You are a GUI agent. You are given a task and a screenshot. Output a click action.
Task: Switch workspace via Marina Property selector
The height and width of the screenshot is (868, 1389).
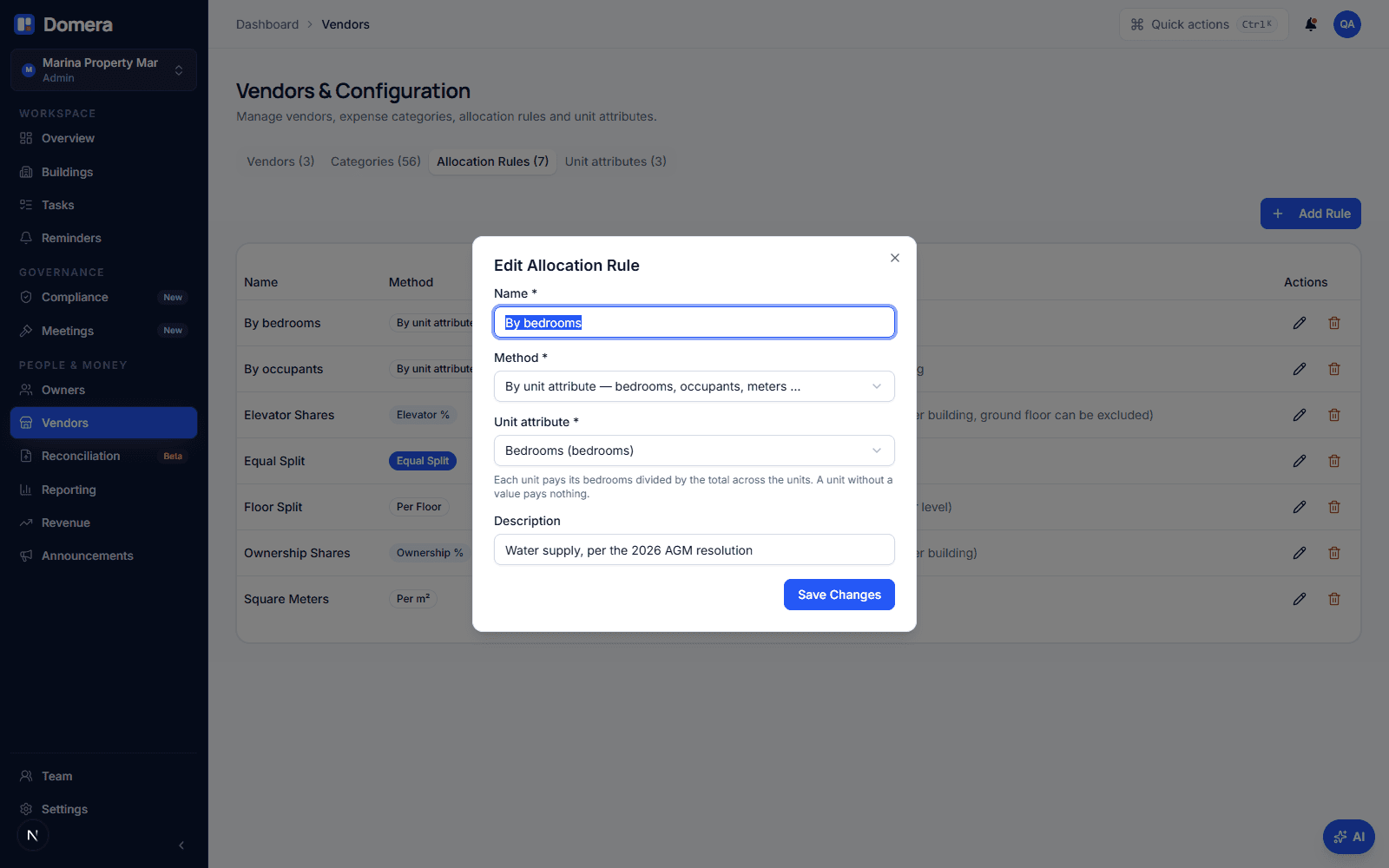point(103,69)
